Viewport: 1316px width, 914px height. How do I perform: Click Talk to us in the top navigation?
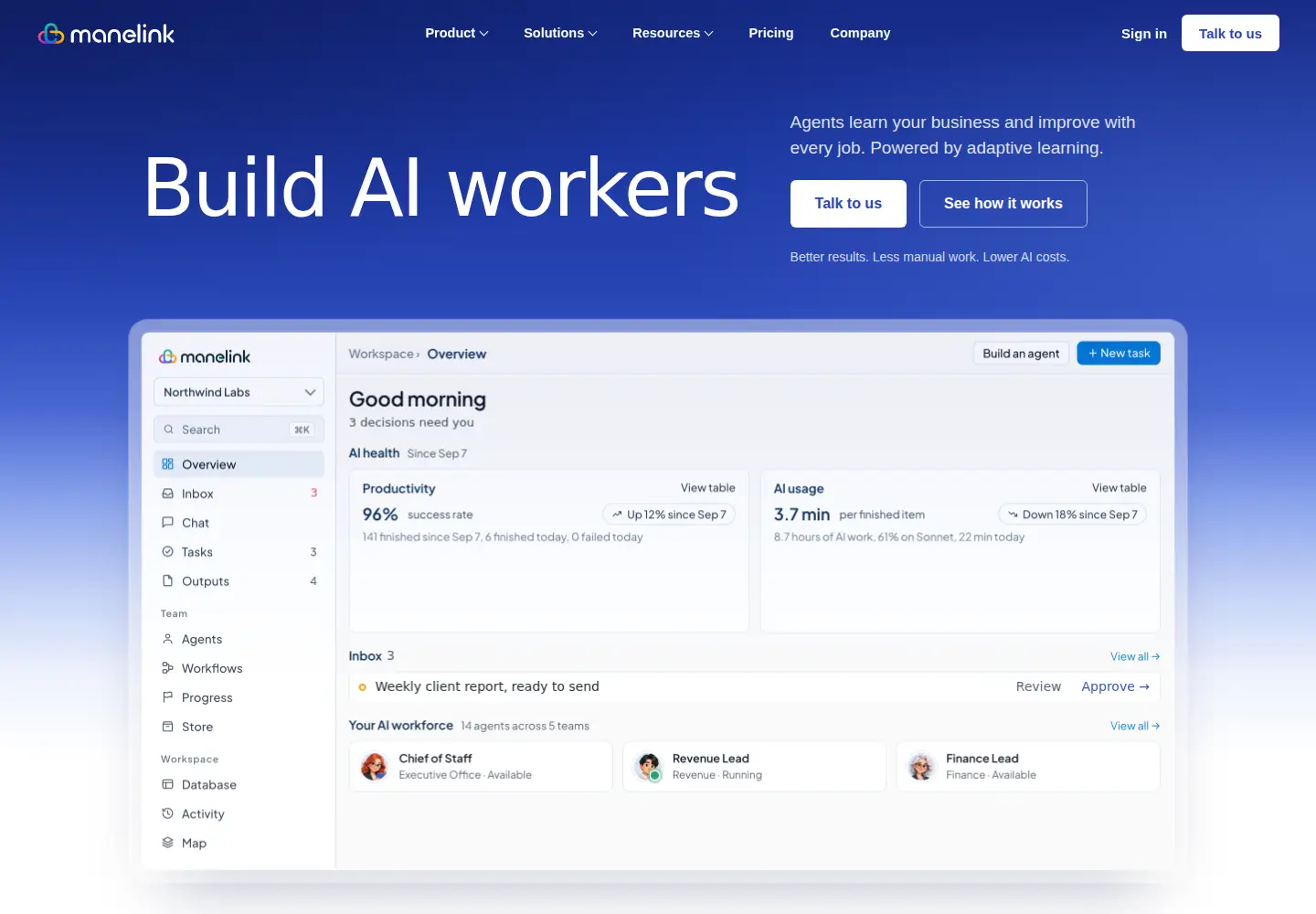click(1230, 33)
